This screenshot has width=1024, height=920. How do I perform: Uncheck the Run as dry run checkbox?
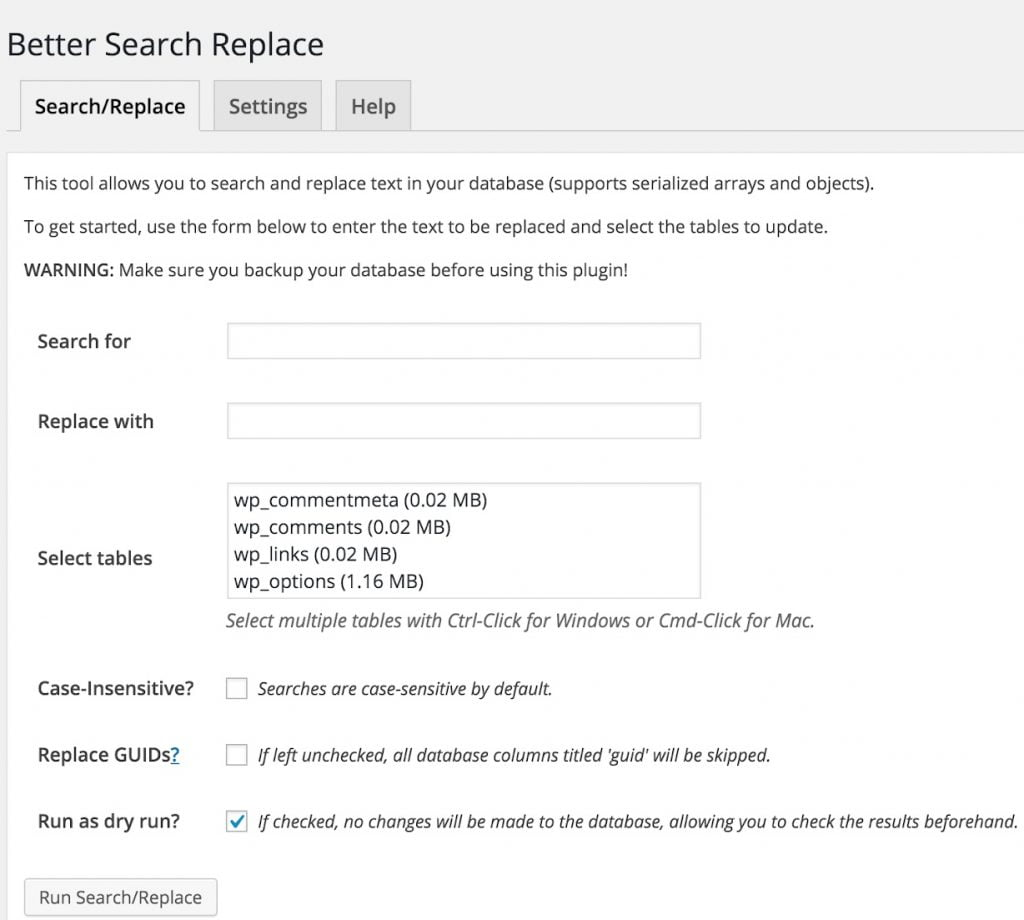(x=237, y=823)
